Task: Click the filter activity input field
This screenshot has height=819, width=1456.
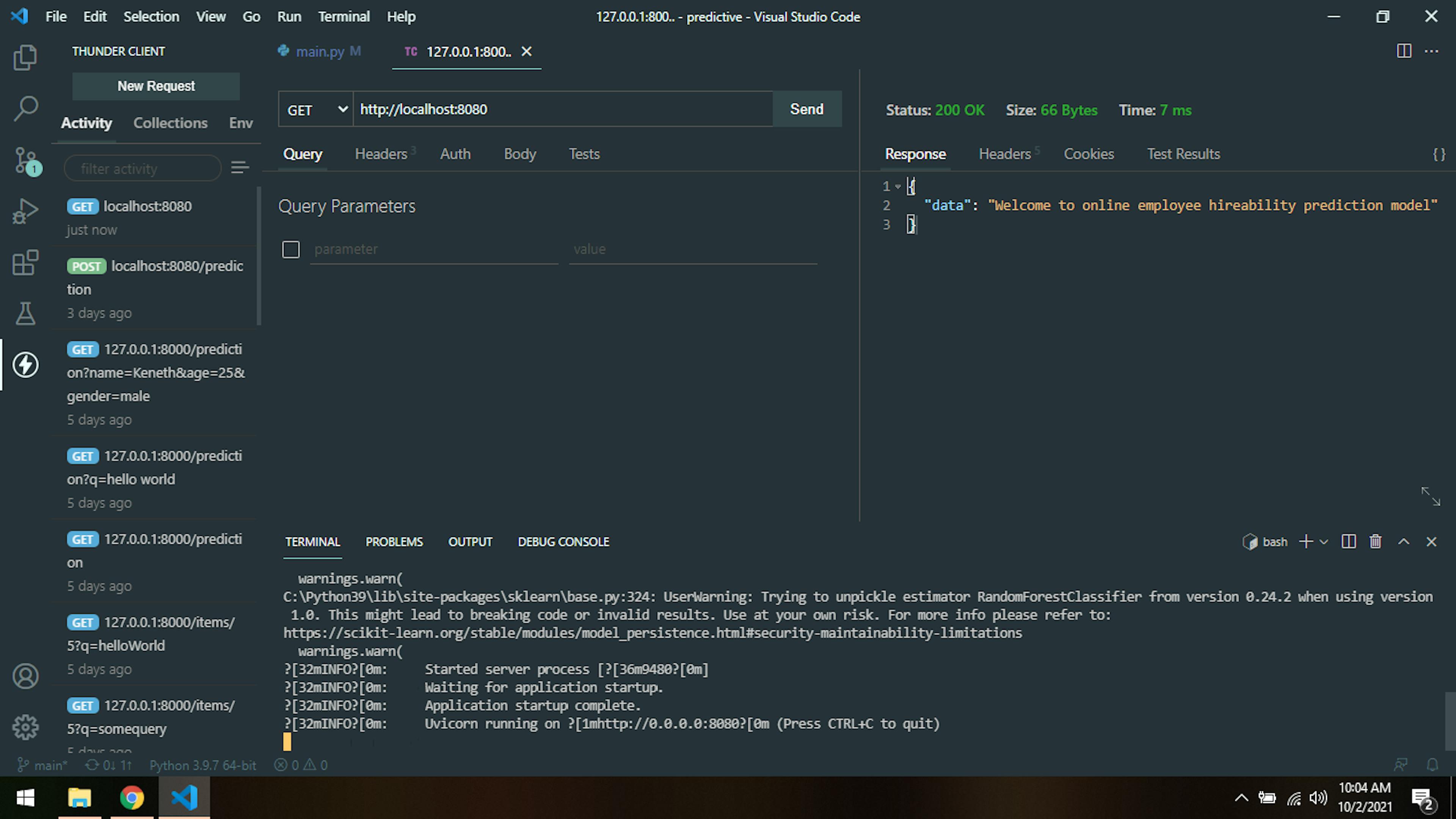Action: coord(145,168)
